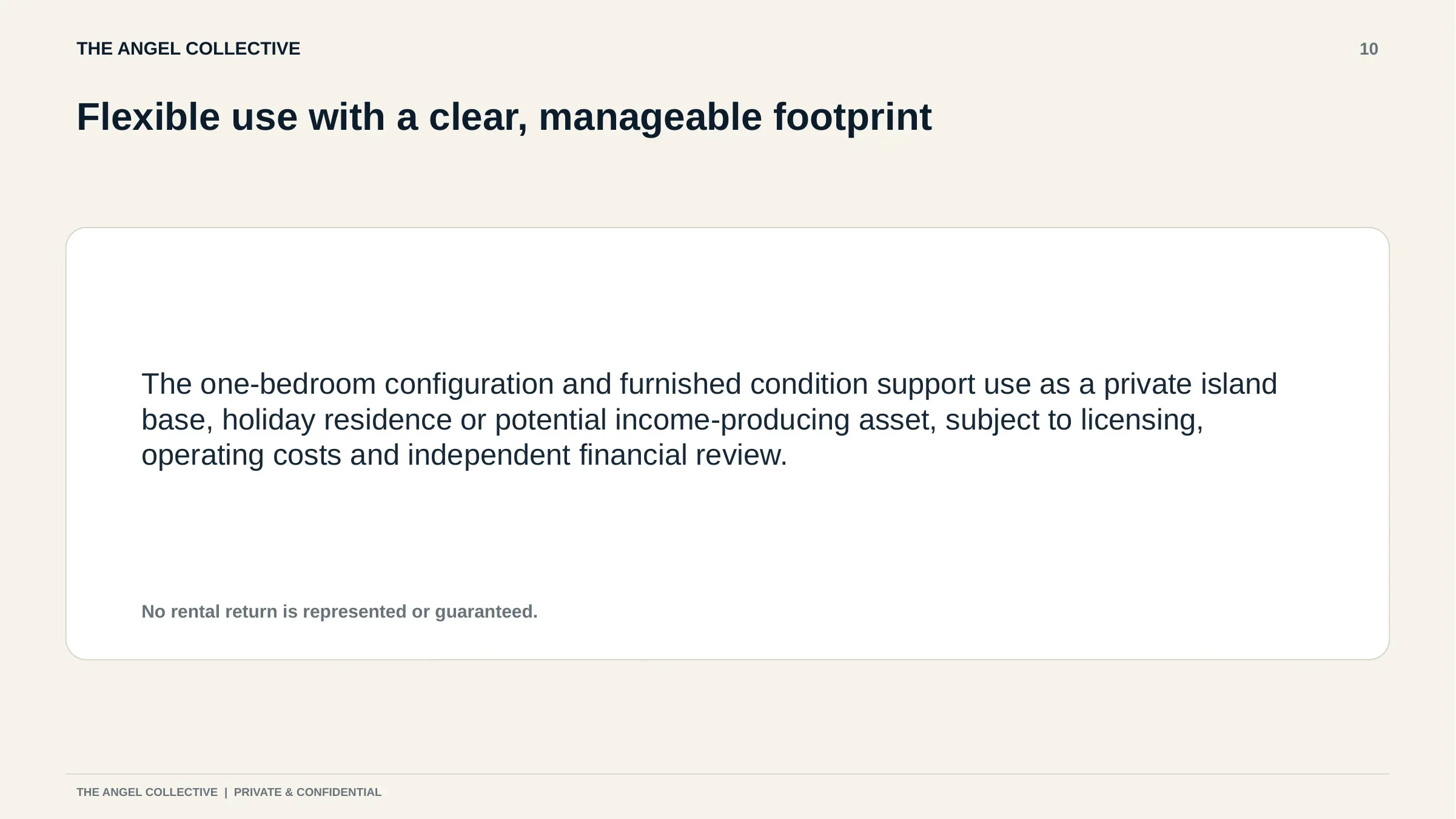Select the No rental return disclaimer line
The image size is (1456, 819).
(x=340, y=612)
